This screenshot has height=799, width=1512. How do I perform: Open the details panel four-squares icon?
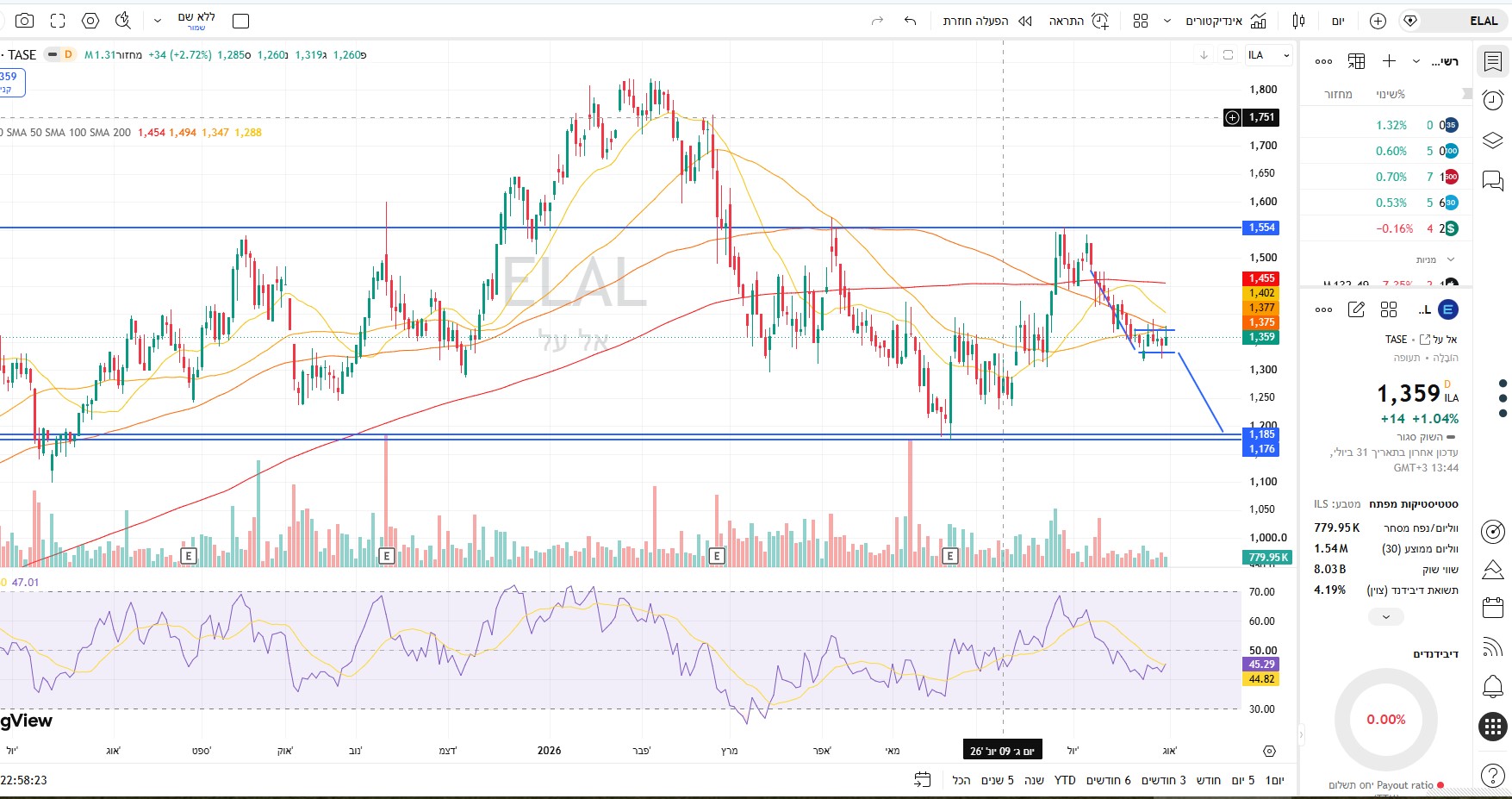pos(1389,309)
